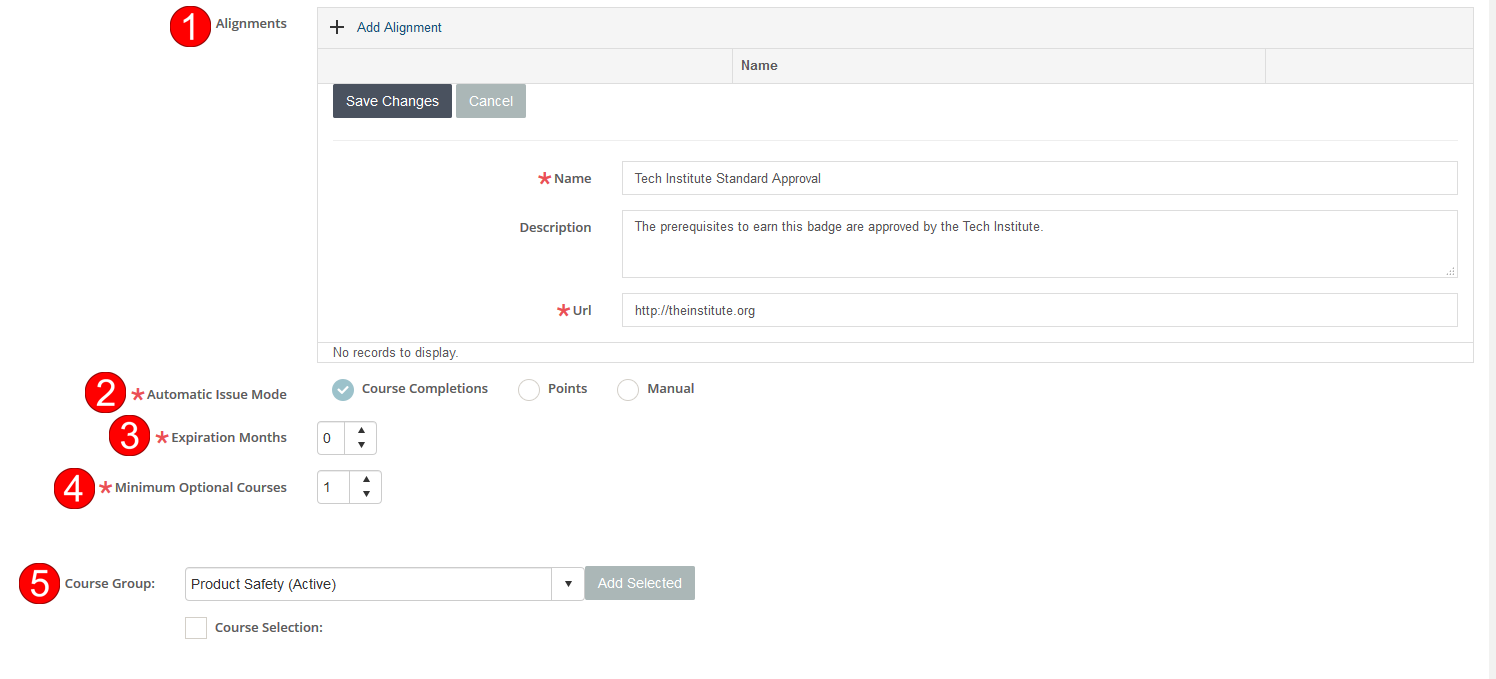Click the Add Selected button
This screenshot has height=679, width=1496.
pos(639,584)
